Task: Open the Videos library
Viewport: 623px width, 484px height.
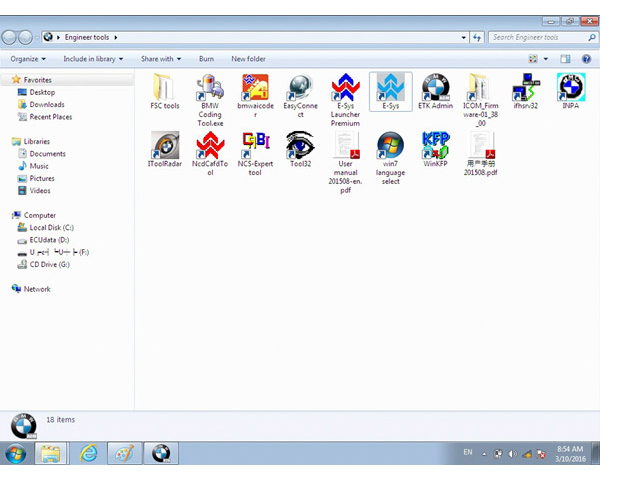Action: [x=40, y=191]
